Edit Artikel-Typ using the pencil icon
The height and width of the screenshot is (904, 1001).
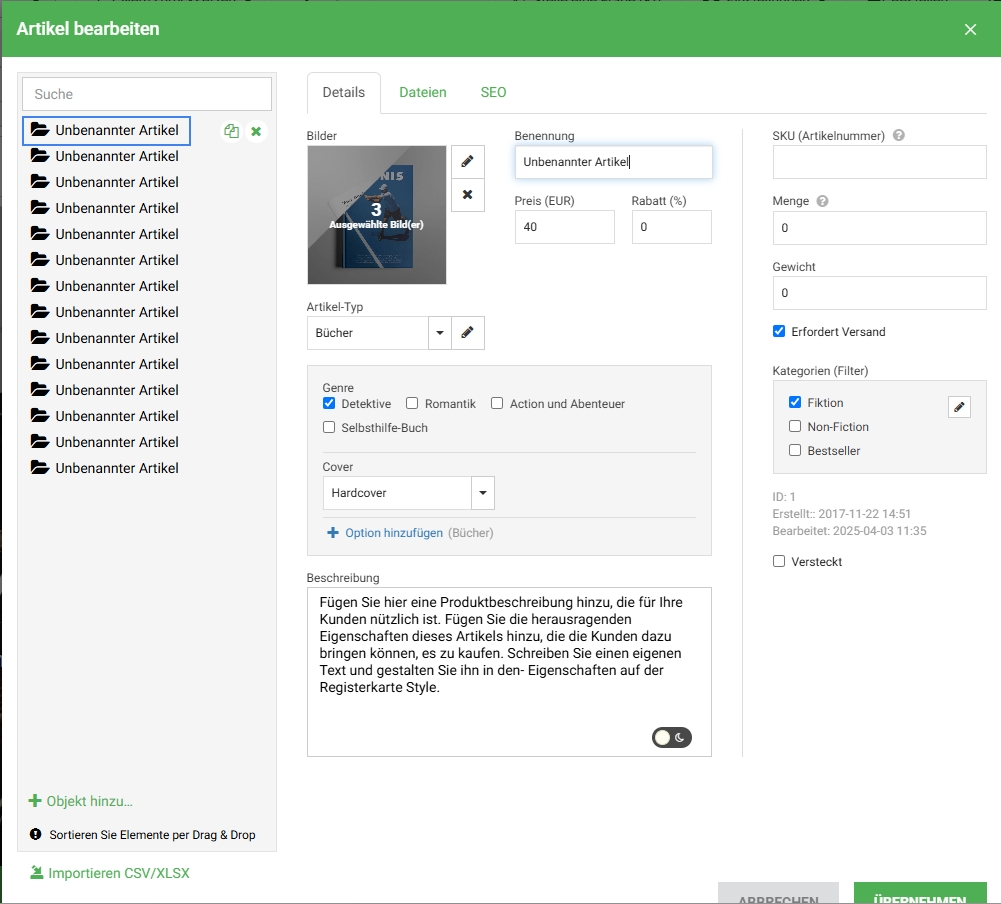(x=467, y=333)
